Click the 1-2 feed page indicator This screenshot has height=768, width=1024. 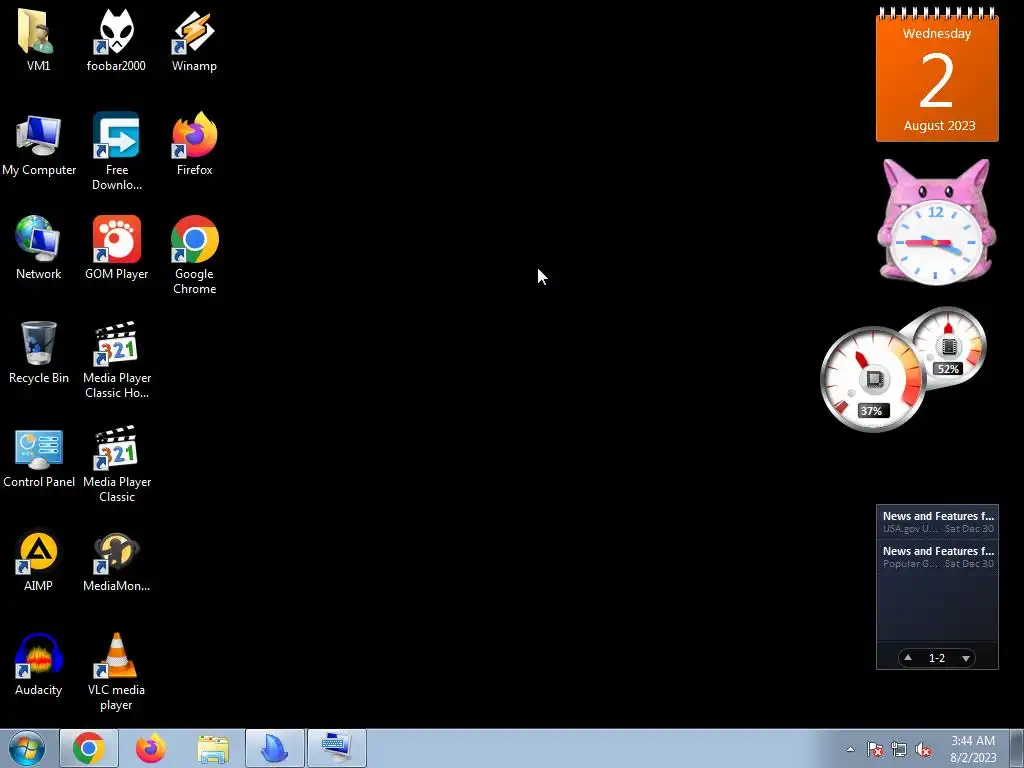[x=937, y=658]
